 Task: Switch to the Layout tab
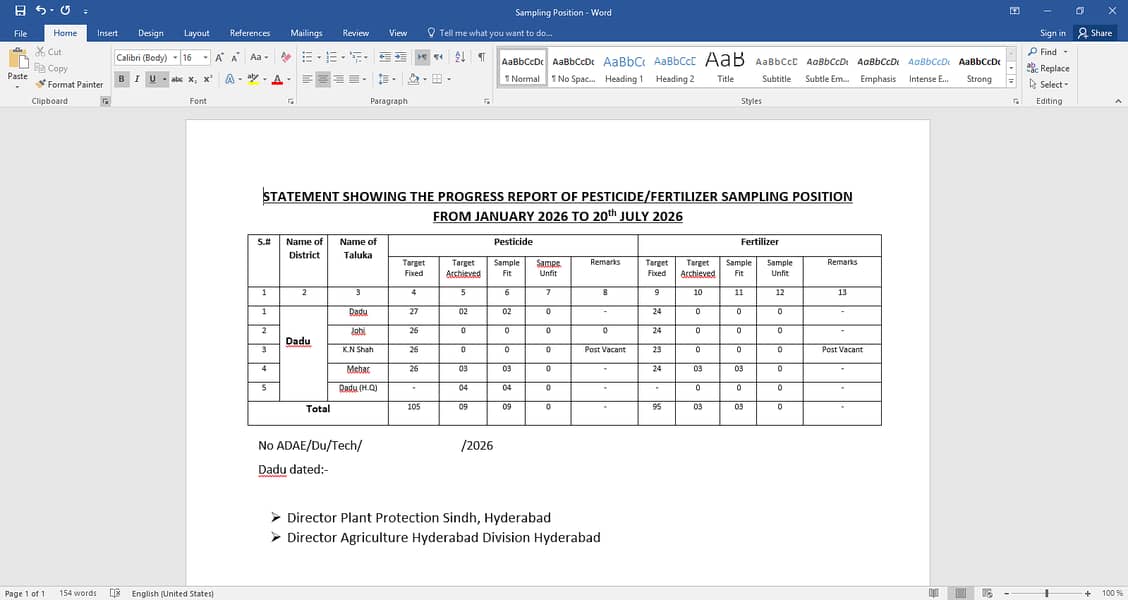196,33
